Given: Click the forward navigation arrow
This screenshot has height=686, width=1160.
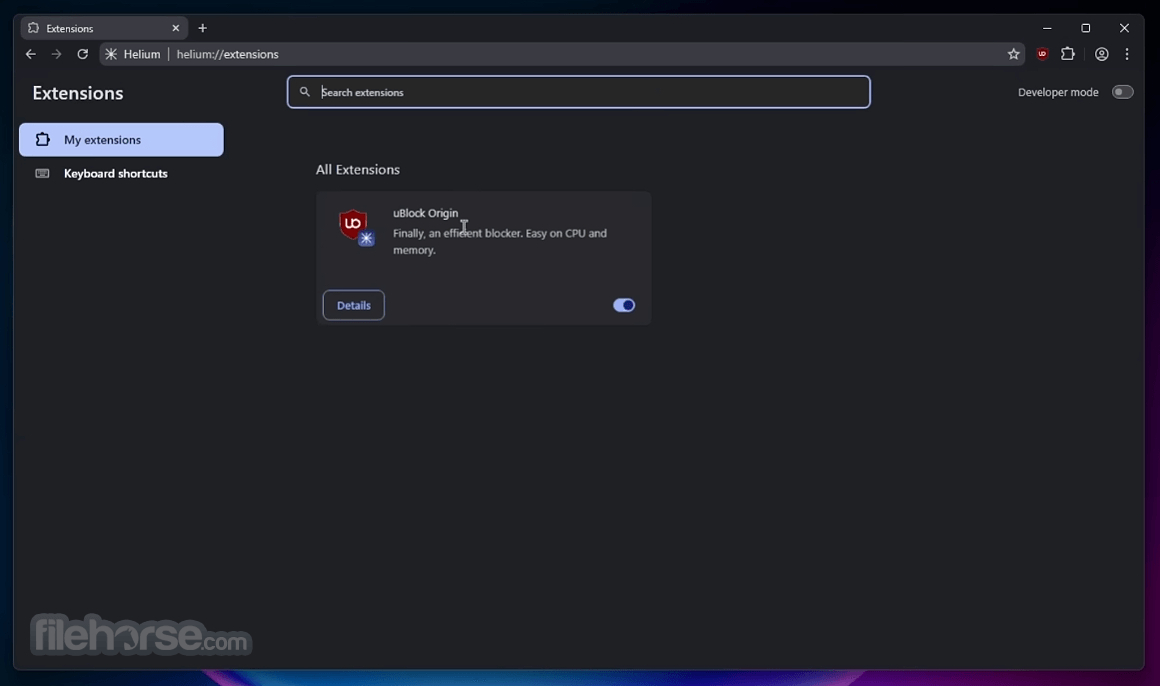Looking at the screenshot, I should tap(56, 54).
